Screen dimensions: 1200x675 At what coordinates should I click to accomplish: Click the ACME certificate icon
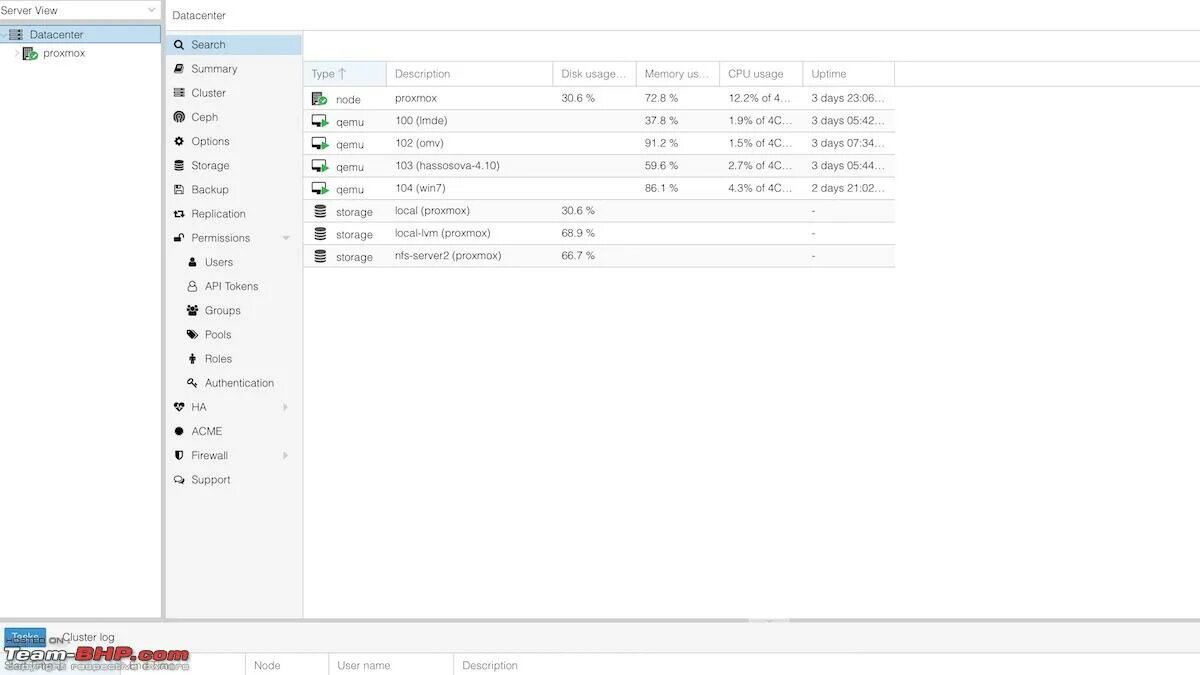[179, 431]
